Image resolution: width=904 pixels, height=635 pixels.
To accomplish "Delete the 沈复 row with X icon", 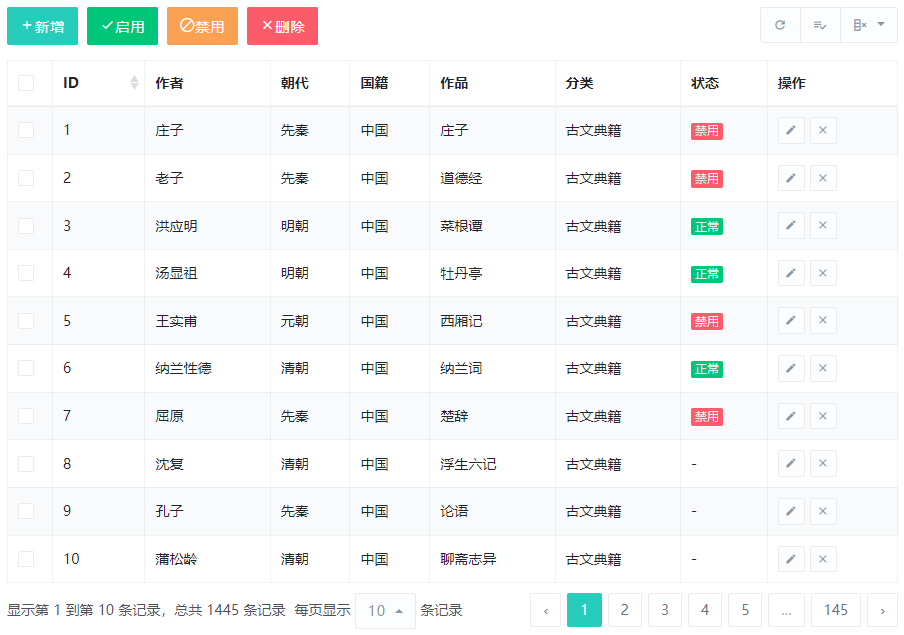I will (823, 464).
